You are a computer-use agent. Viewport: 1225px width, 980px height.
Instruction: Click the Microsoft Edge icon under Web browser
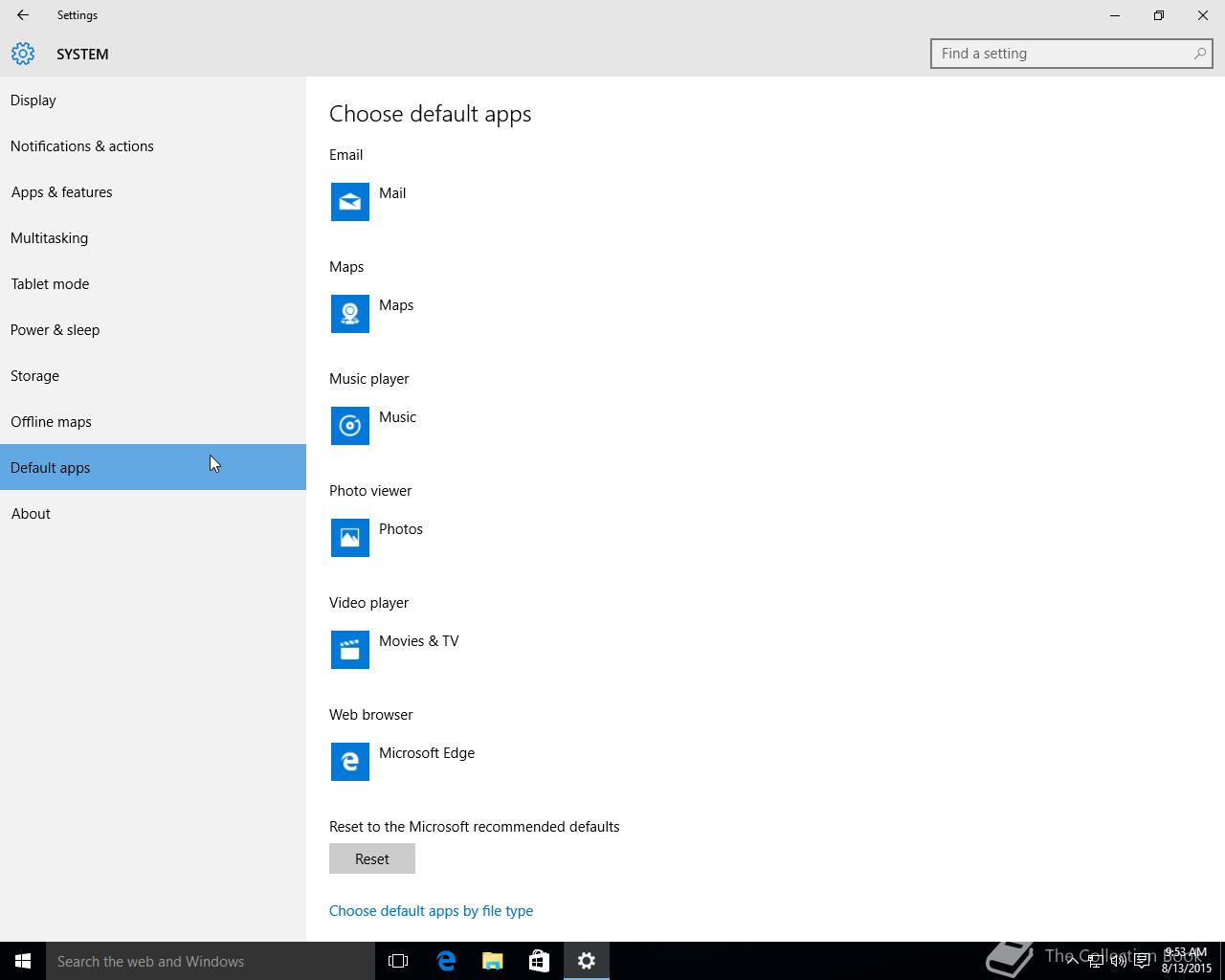point(350,762)
